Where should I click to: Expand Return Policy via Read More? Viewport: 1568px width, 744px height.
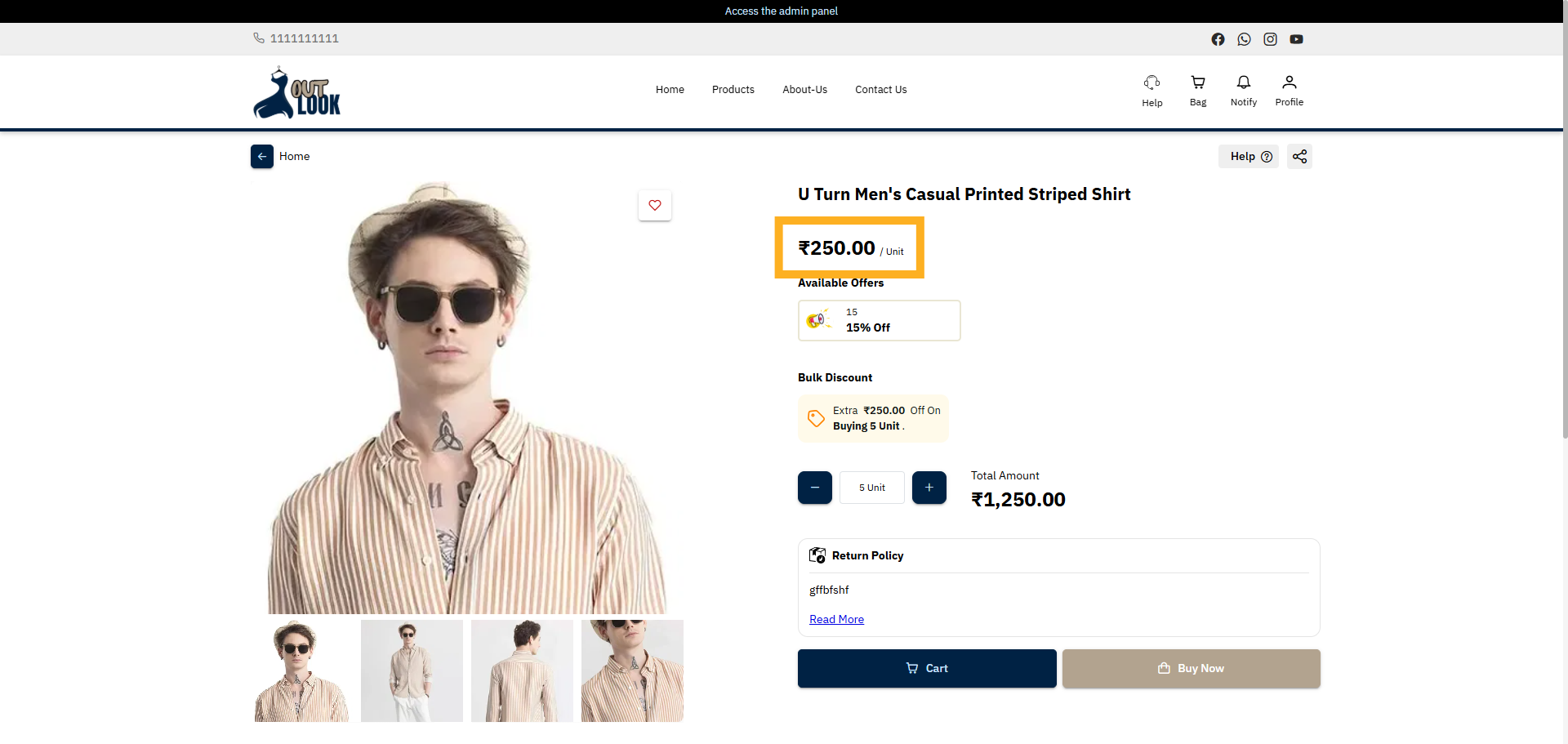[x=836, y=618]
